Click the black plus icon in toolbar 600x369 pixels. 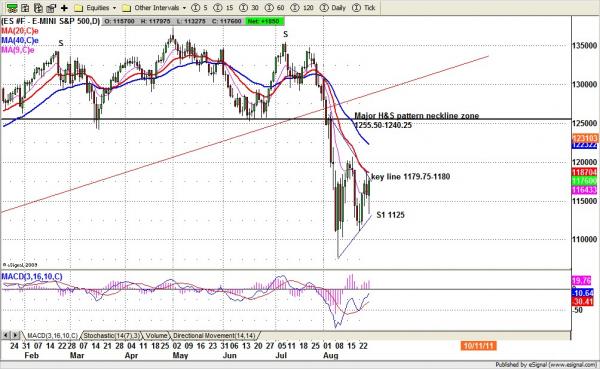click(x=64, y=8)
